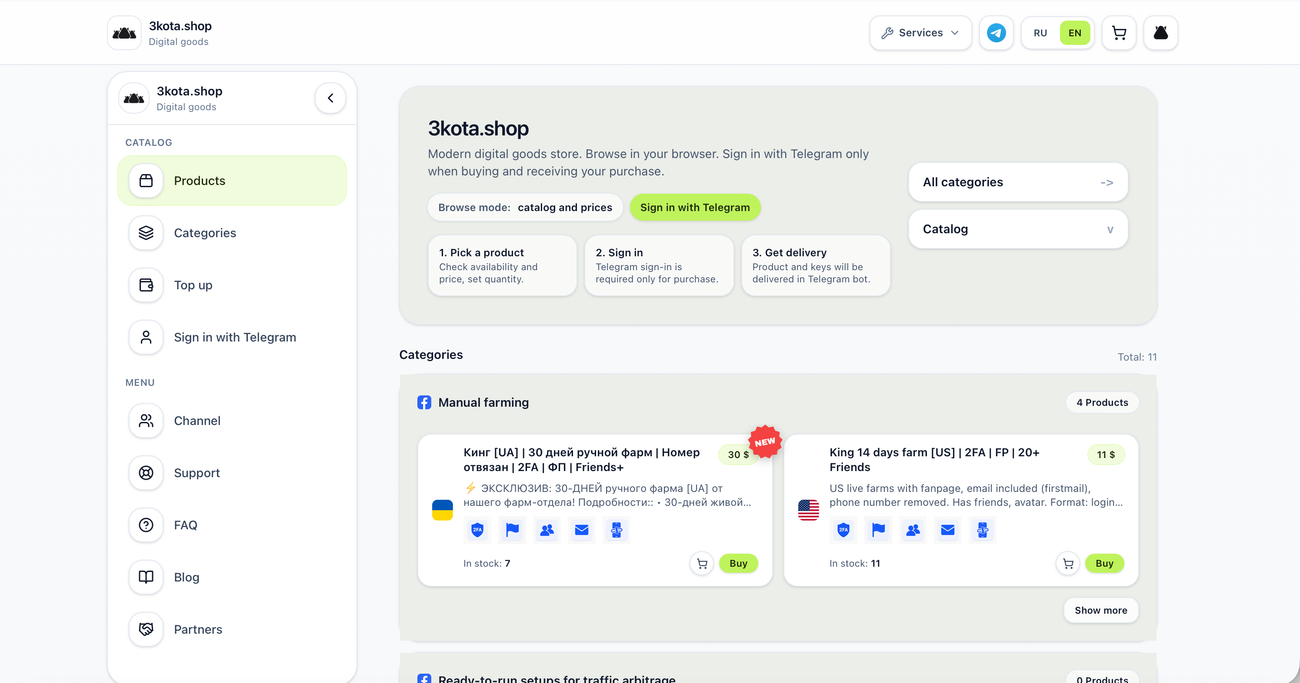
Task: Click the fanpage flag icon on UA product
Action: click(512, 530)
